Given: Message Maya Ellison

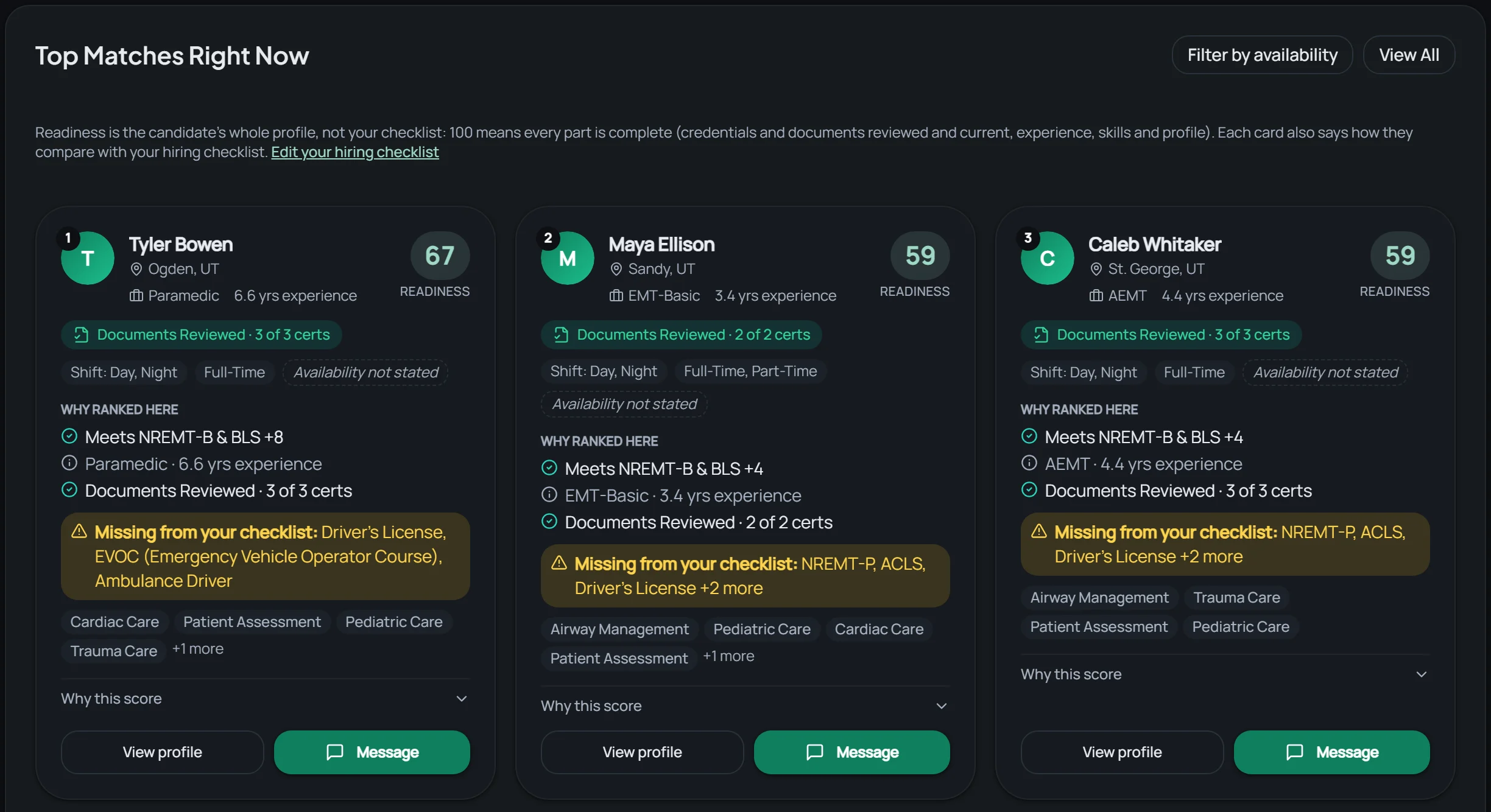Looking at the screenshot, I should pos(852,752).
